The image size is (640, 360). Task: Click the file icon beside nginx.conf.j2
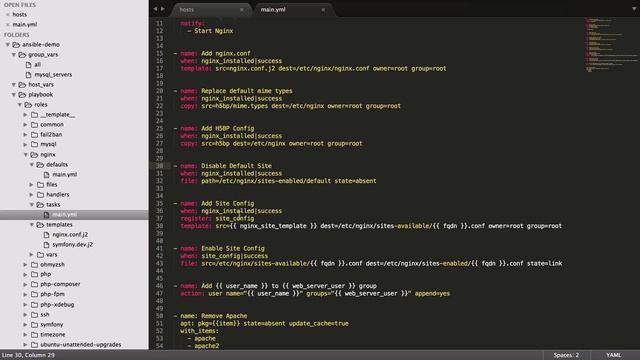click(46, 235)
